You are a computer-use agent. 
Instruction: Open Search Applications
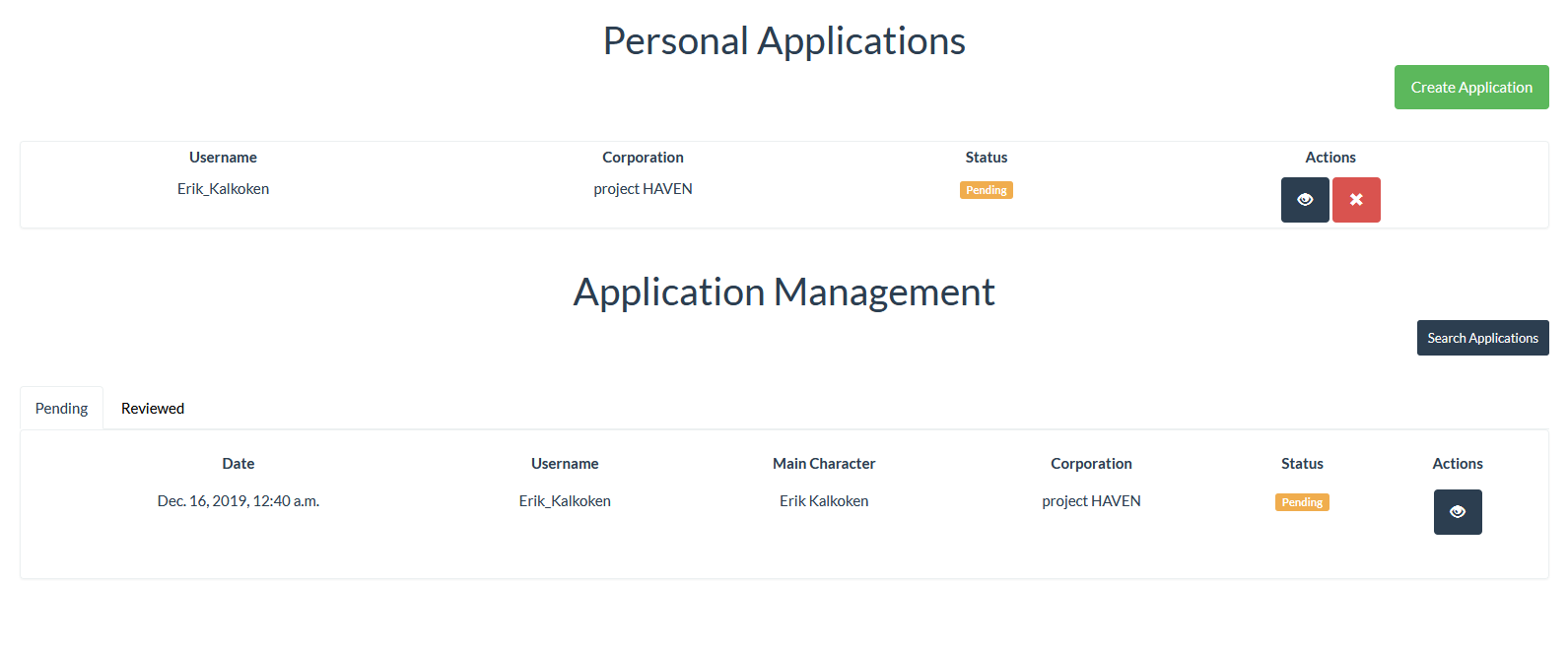[x=1482, y=338]
